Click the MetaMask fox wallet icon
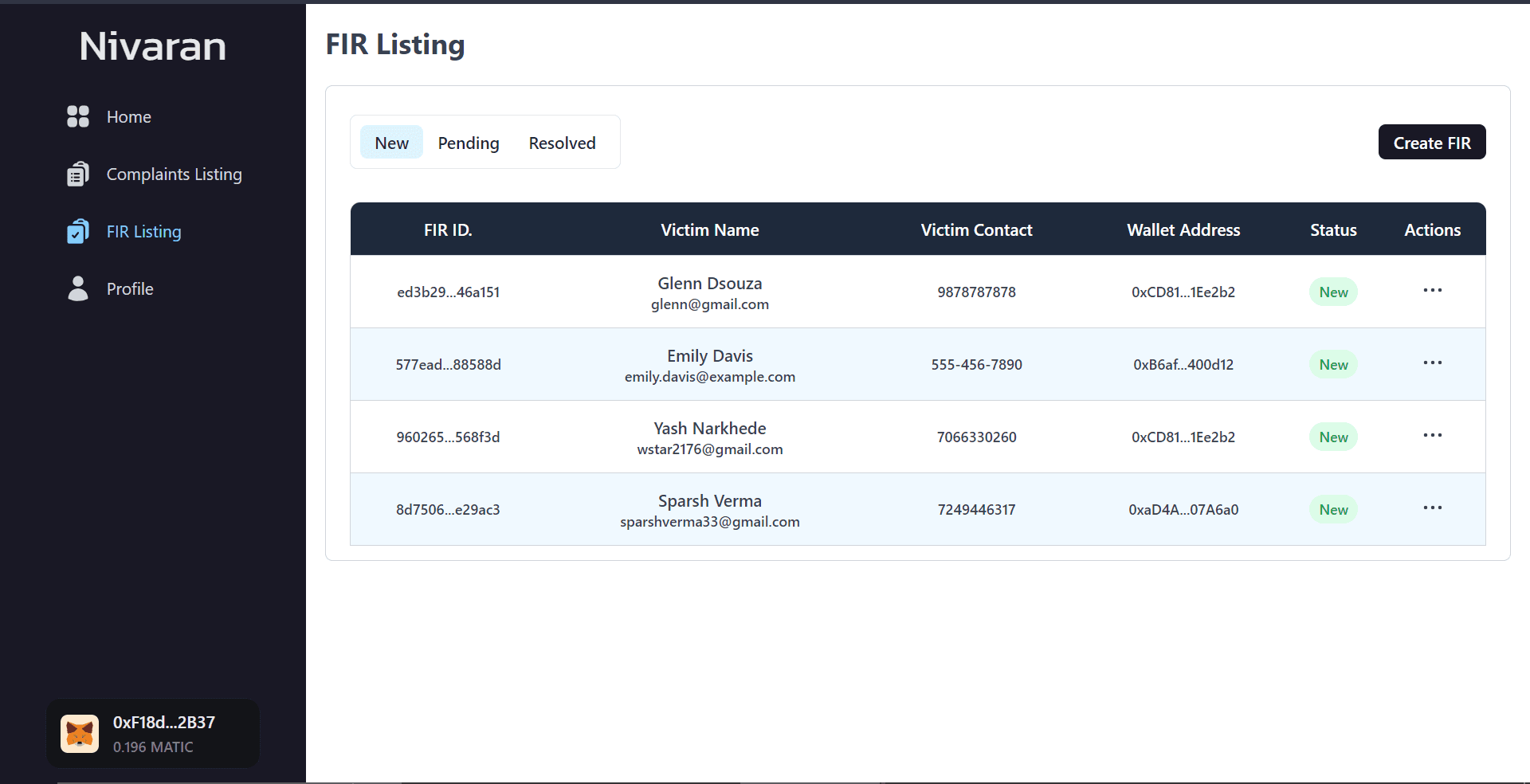 point(80,734)
